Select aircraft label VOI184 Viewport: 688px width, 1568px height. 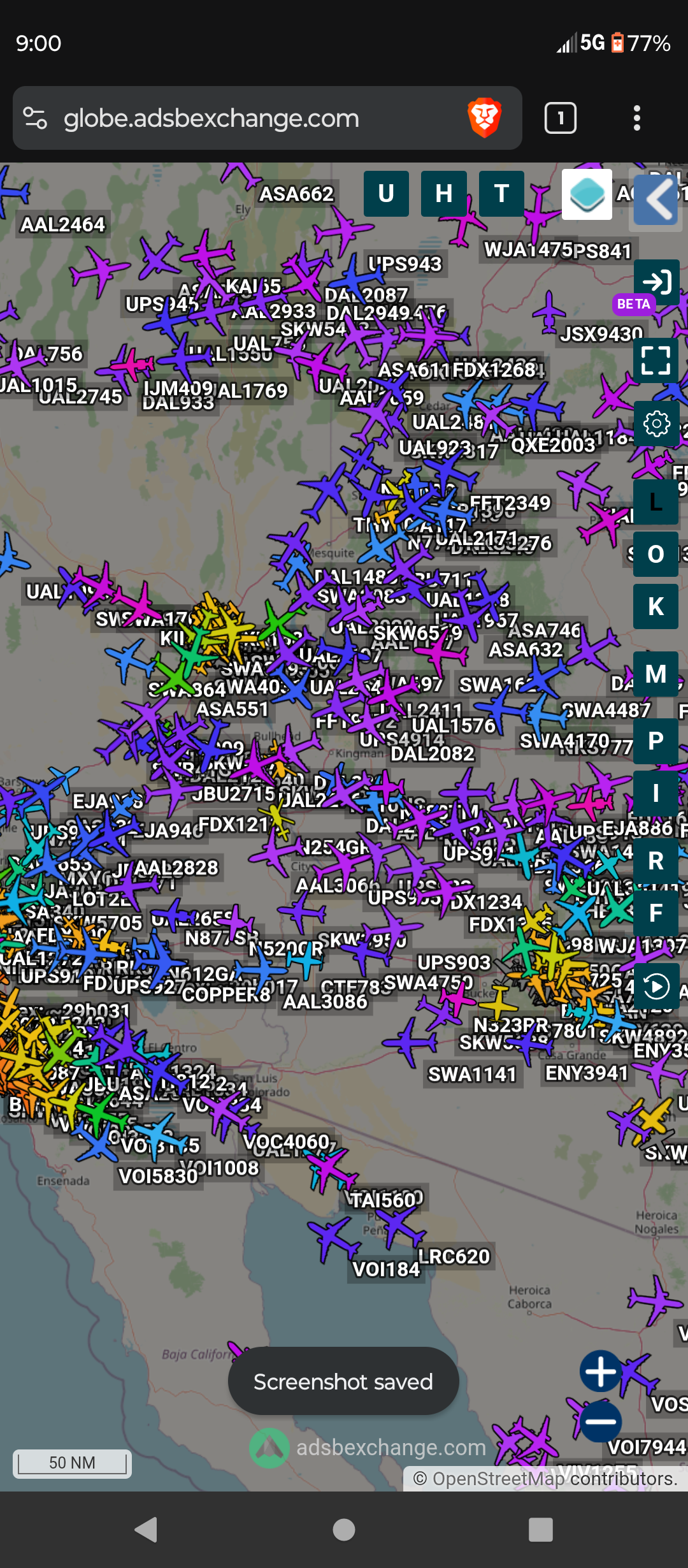387,1270
